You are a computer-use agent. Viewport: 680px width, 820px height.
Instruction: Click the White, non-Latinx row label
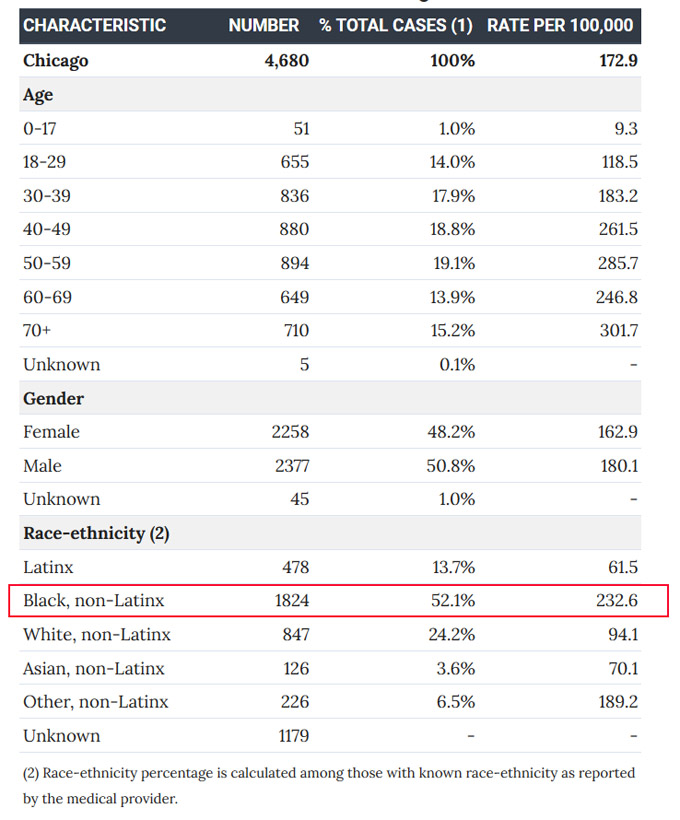97,634
